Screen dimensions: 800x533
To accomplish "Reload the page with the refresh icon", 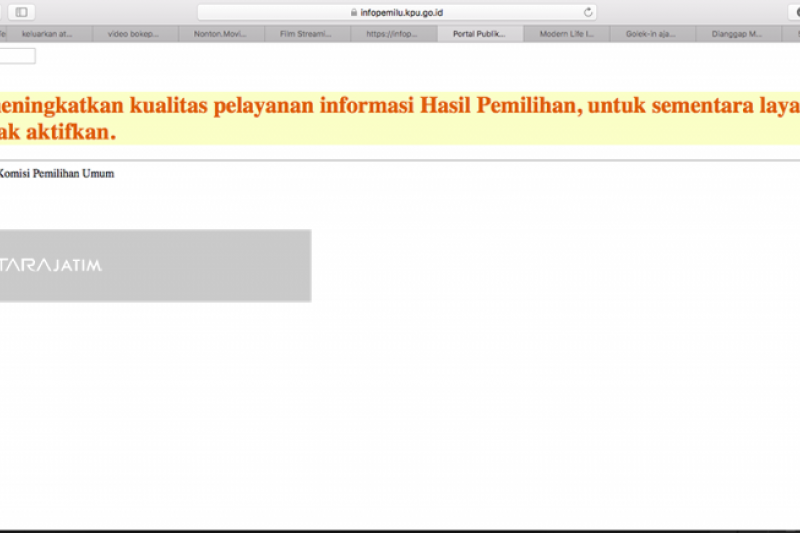I will tap(588, 12).
